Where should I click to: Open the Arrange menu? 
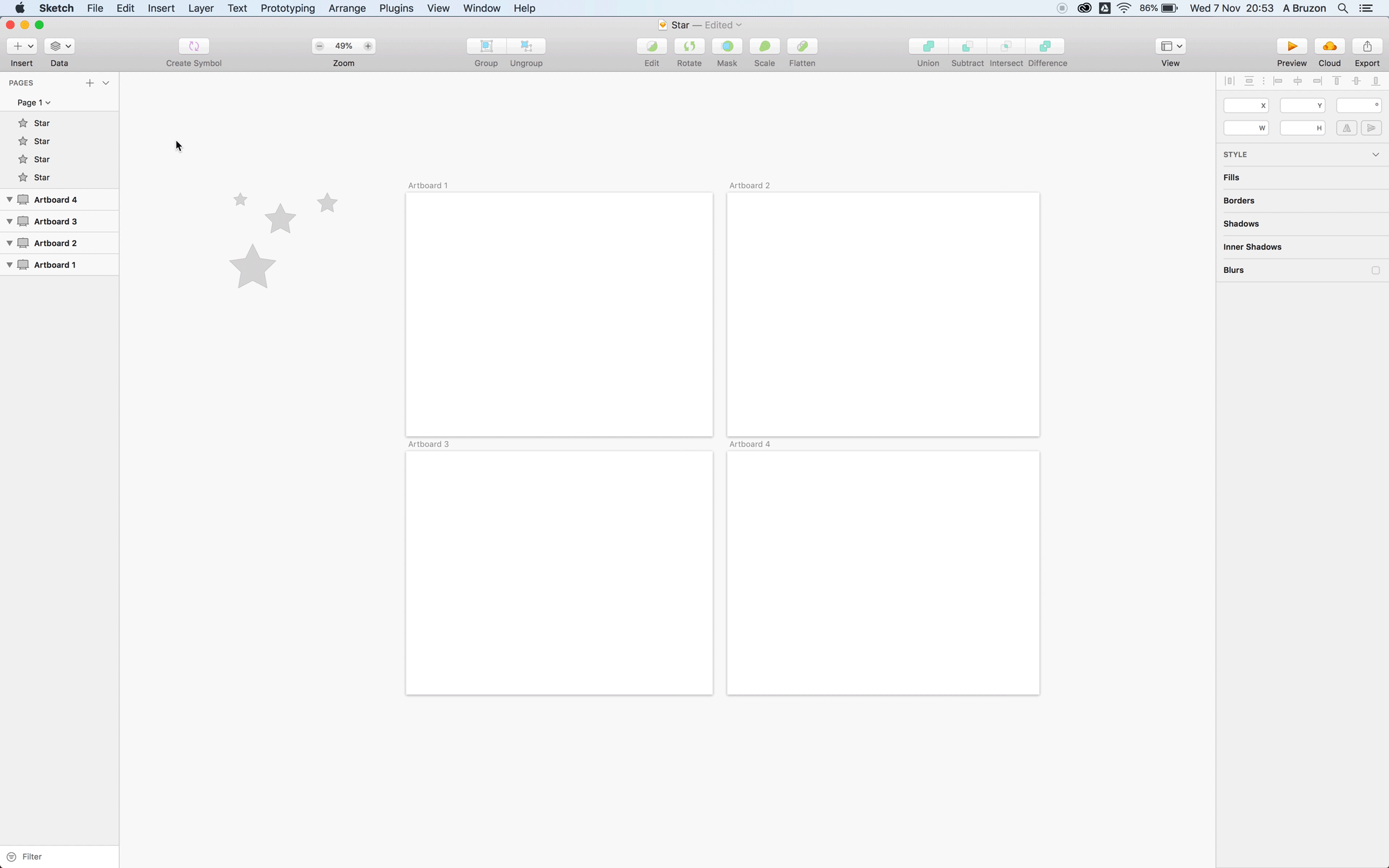pyautogui.click(x=346, y=8)
